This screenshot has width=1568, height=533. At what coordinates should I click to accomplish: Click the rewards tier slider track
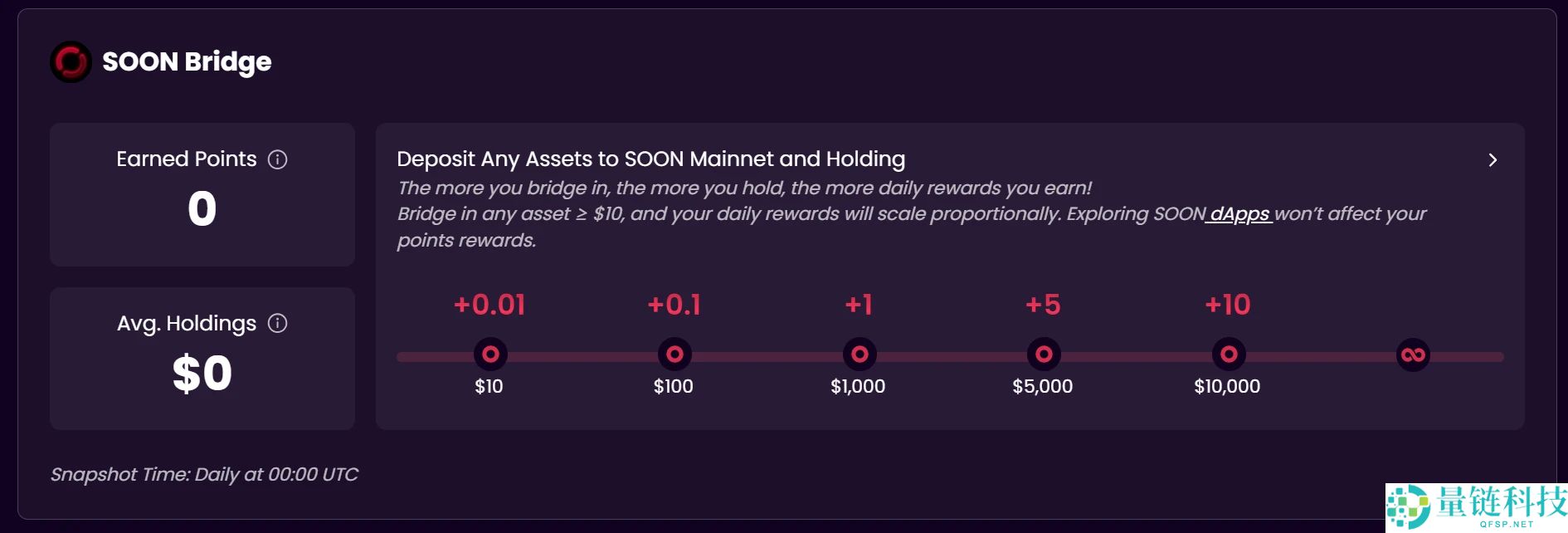(x=952, y=357)
